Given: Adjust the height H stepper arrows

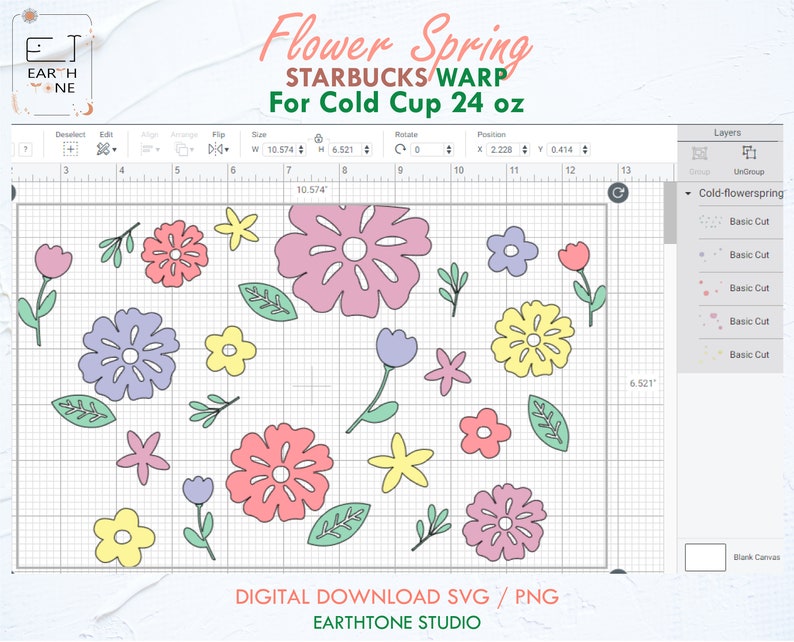Looking at the screenshot, I should (x=367, y=150).
